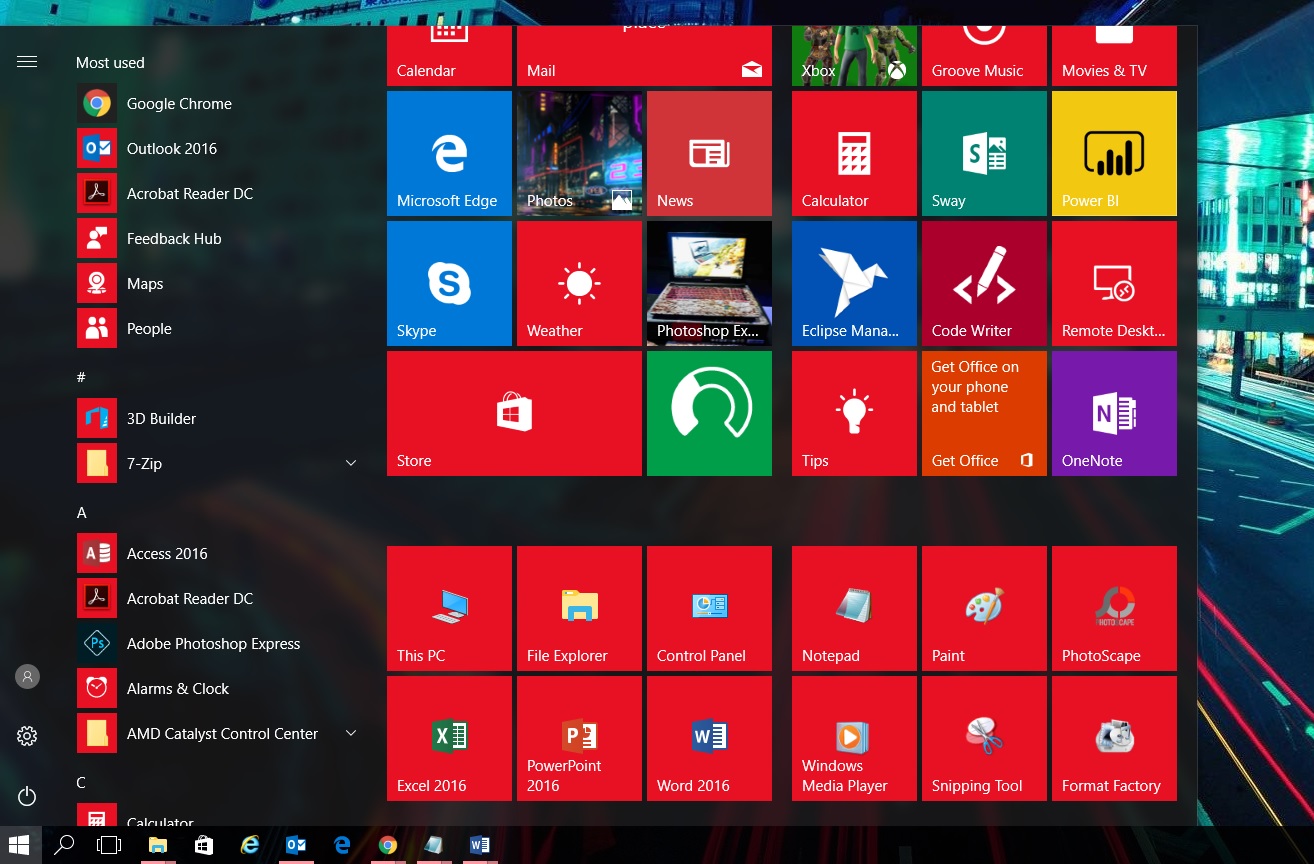The height and width of the screenshot is (864, 1314).
Task: Open the Mail tile
Action: pos(644,56)
